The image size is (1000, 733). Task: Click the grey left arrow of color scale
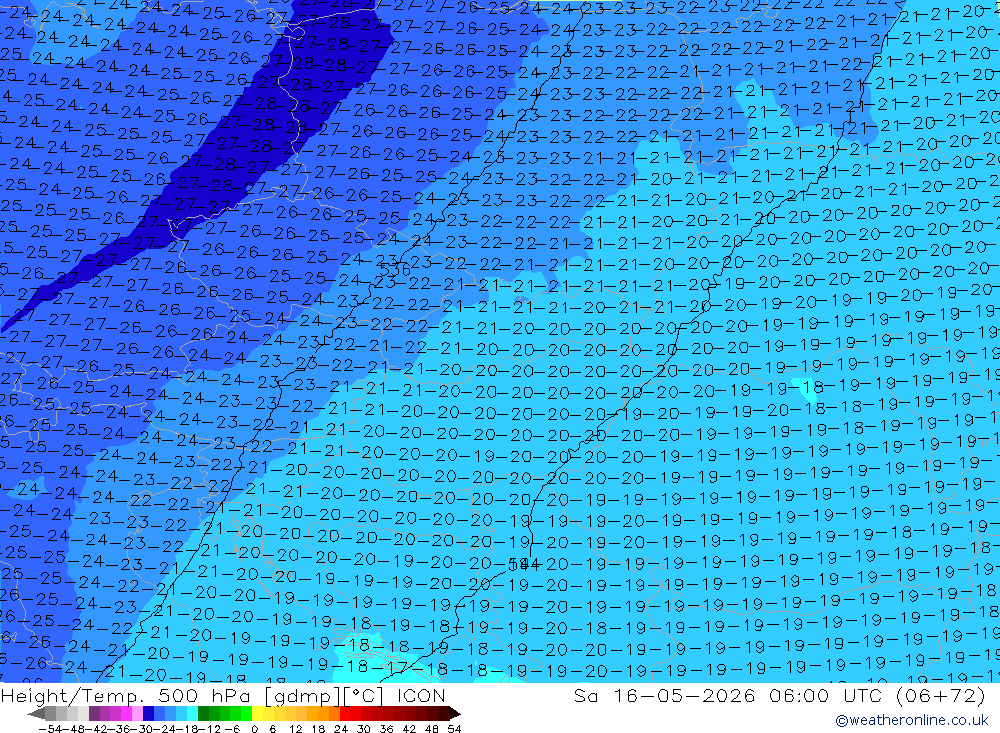tap(36, 714)
